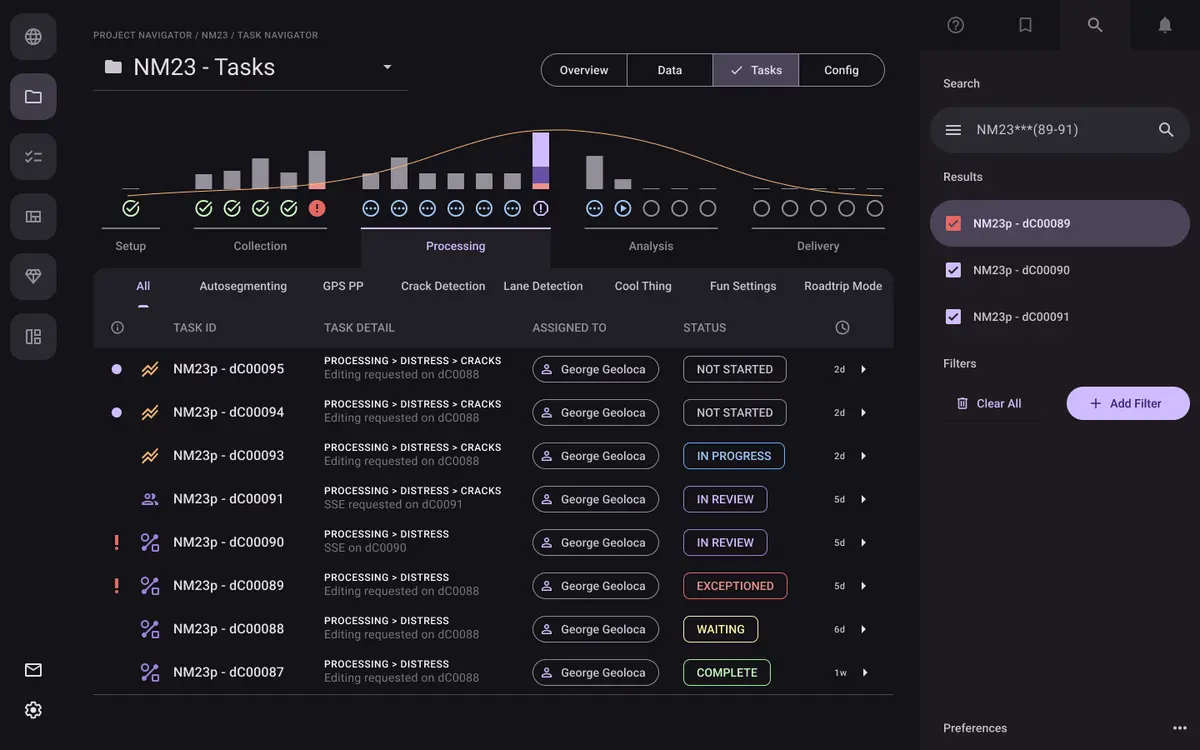This screenshot has height=750, width=1200.
Task: Toggle the checkbox for NM23p - dC00091
Action: (x=953, y=317)
